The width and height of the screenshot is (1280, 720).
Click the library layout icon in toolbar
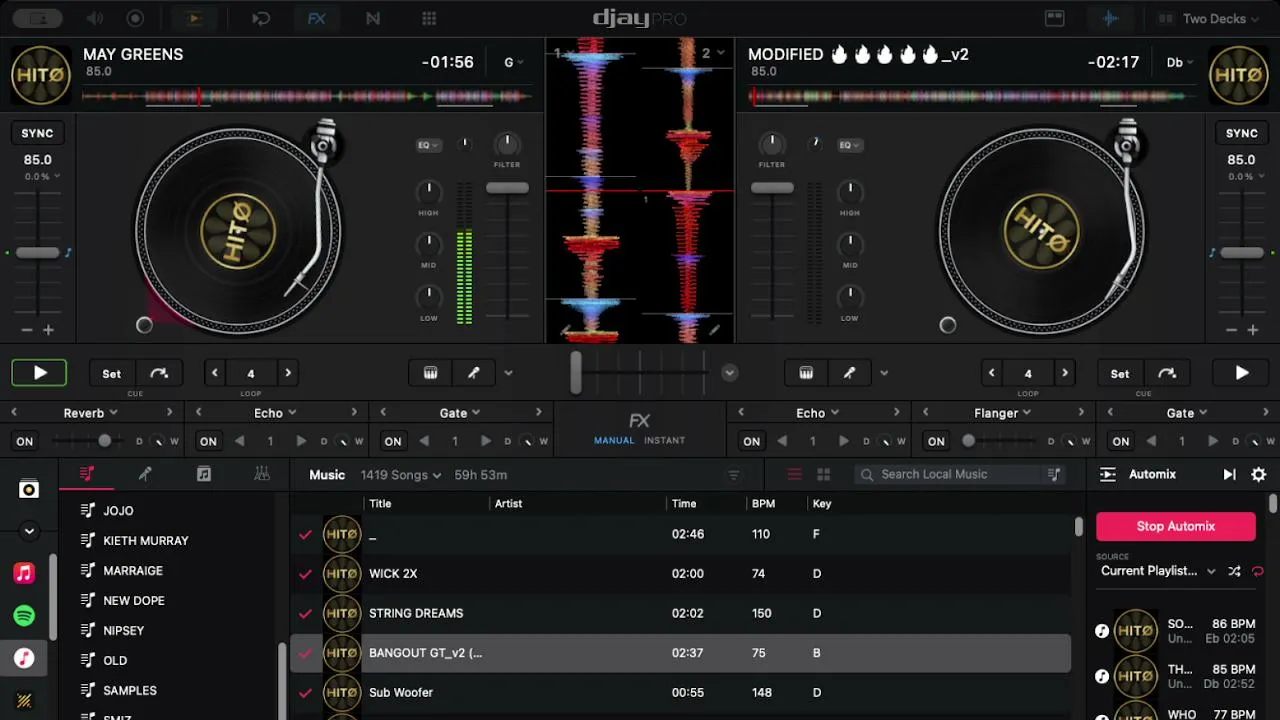(x=1054, y=19)
